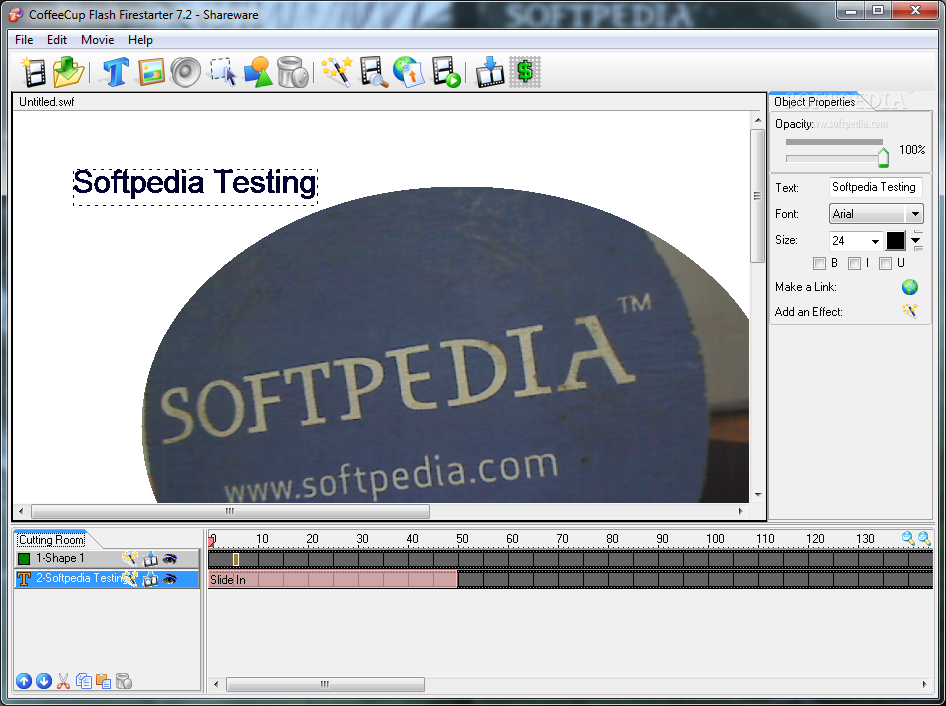Viewport: 946px width, 706px height.
Task: Click the Add Shape icon
Action: tap(258, 72)
